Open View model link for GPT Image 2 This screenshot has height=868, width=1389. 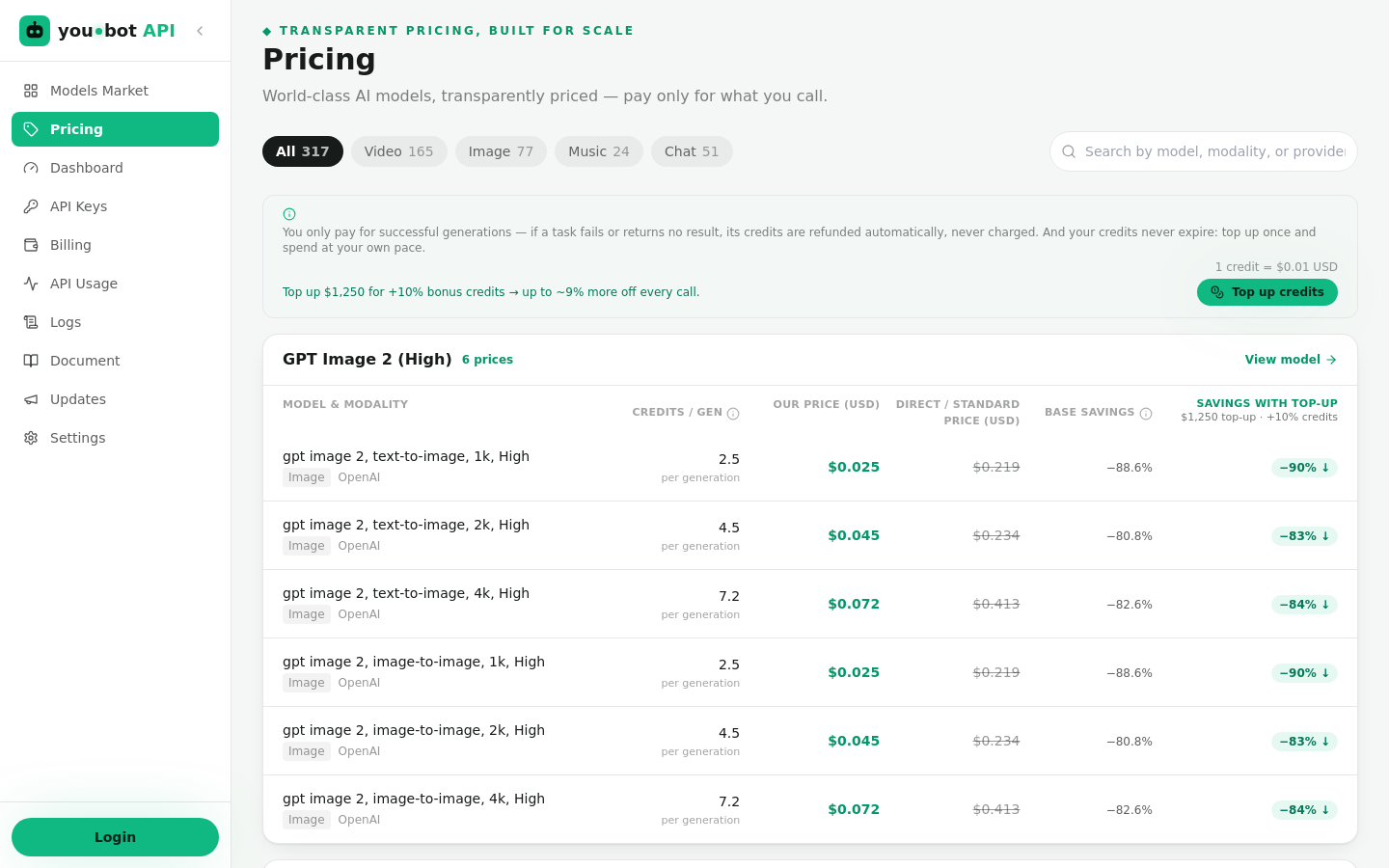point(1291,360)
